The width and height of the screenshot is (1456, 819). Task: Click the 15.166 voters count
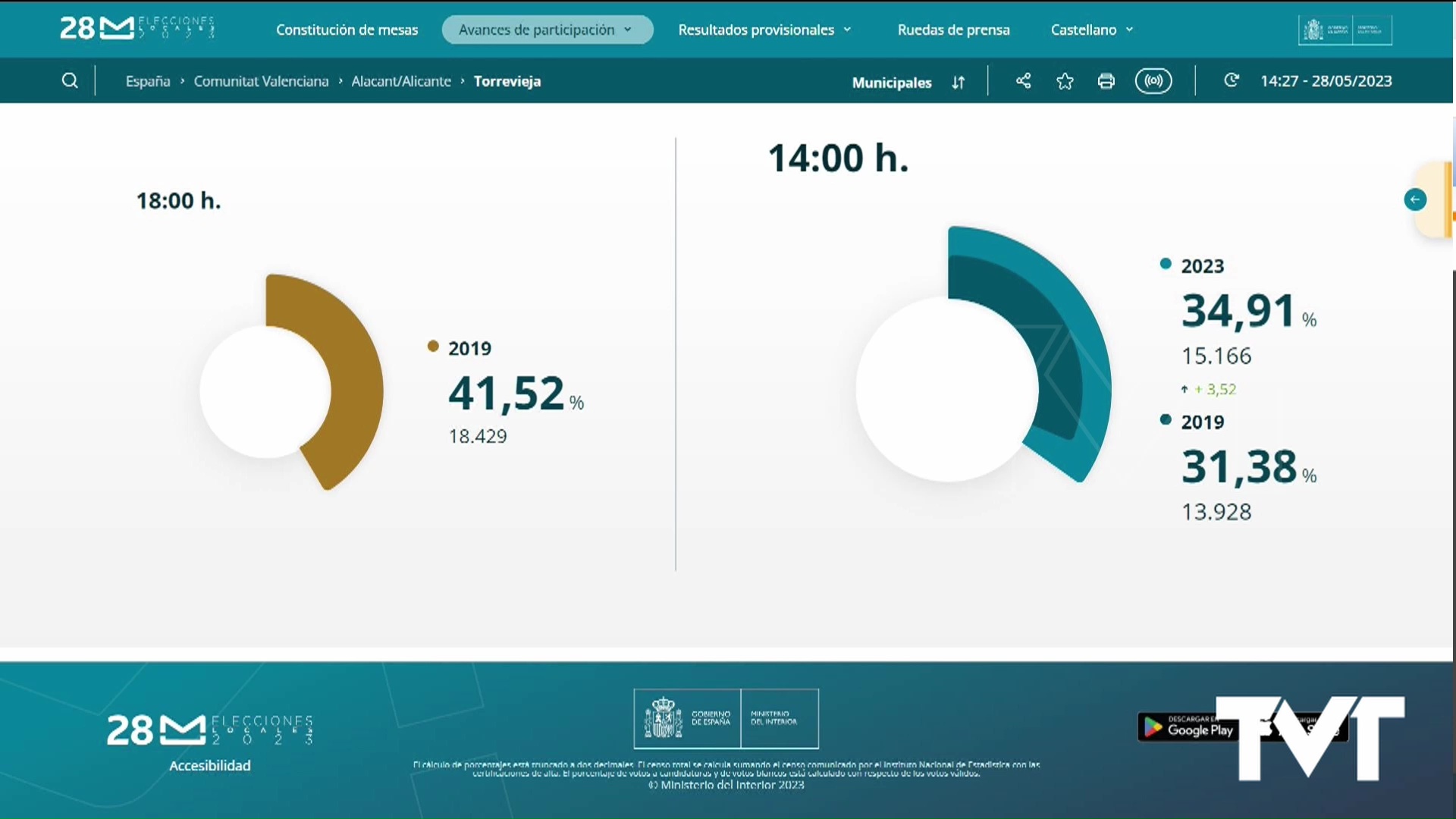(x=1216, y=356)
